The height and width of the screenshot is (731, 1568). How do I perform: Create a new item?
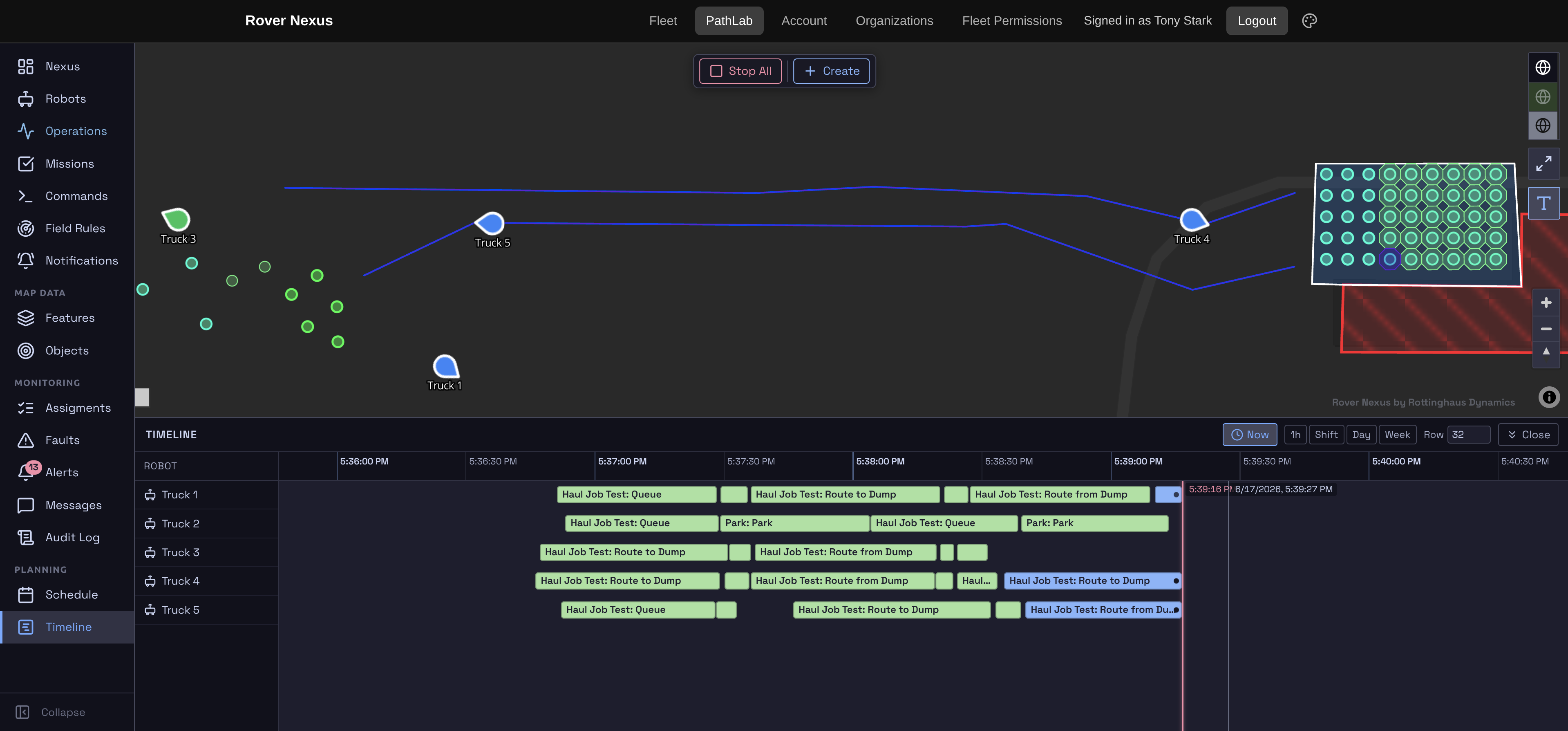click(x=831, y=71)
